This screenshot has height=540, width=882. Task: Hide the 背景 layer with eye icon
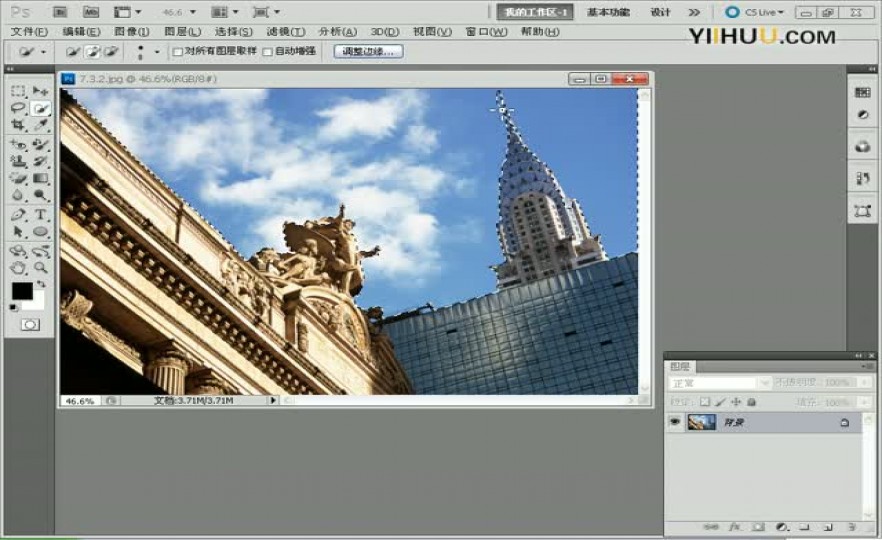click(675, 422)
